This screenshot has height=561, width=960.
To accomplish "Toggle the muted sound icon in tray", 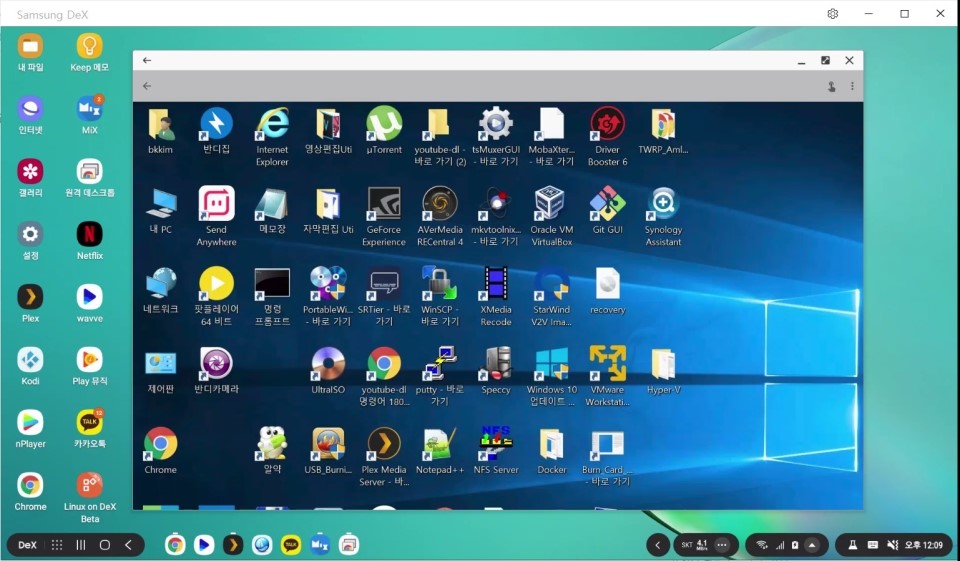I will (893, 544).
